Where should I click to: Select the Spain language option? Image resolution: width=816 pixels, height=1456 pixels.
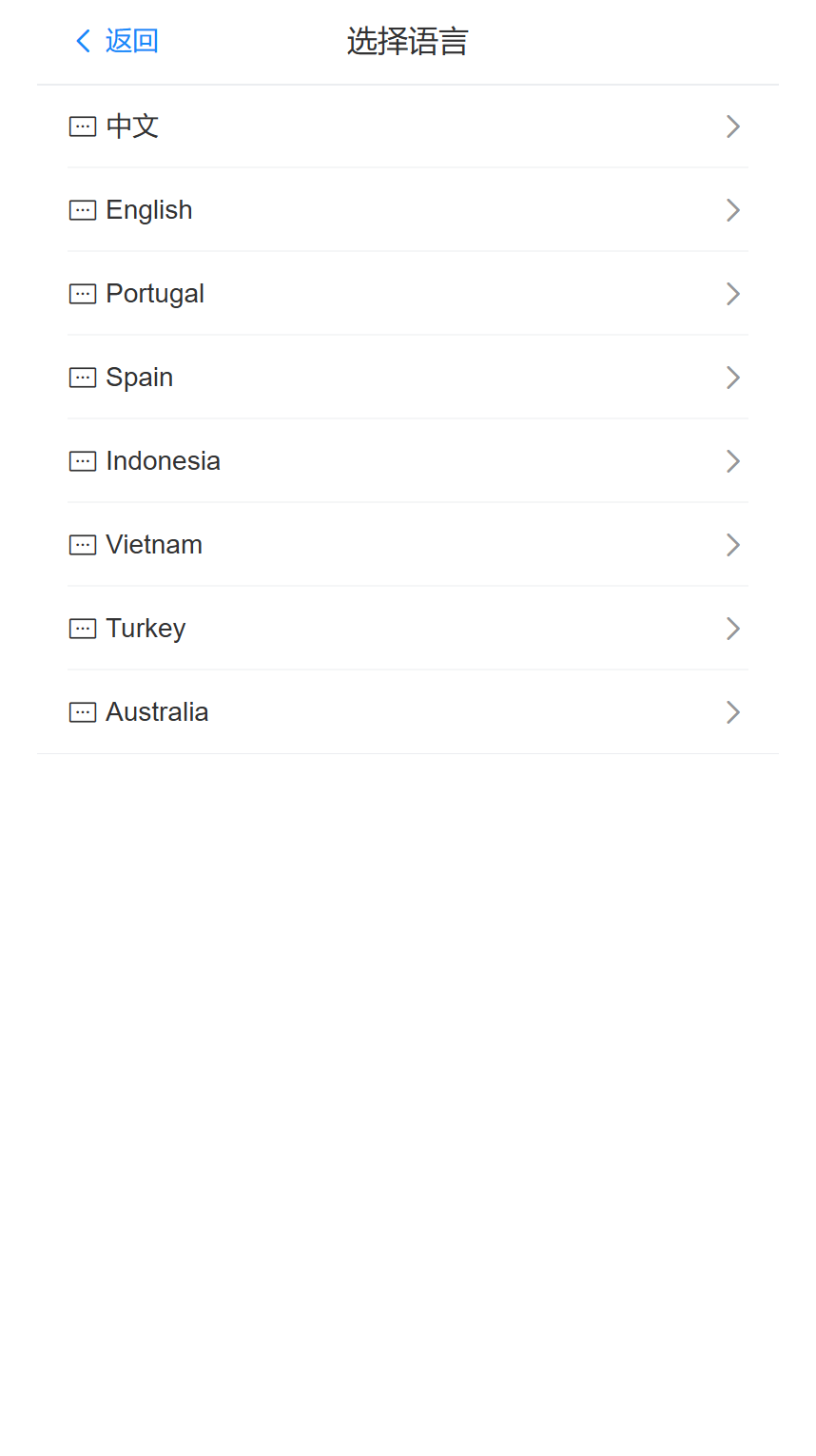pos(139,378)
